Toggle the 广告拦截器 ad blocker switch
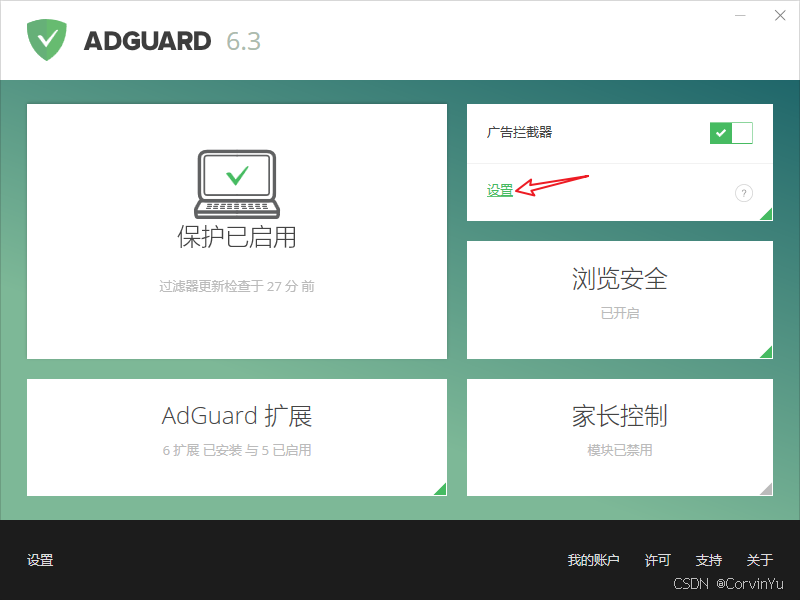 coord(731,133)
